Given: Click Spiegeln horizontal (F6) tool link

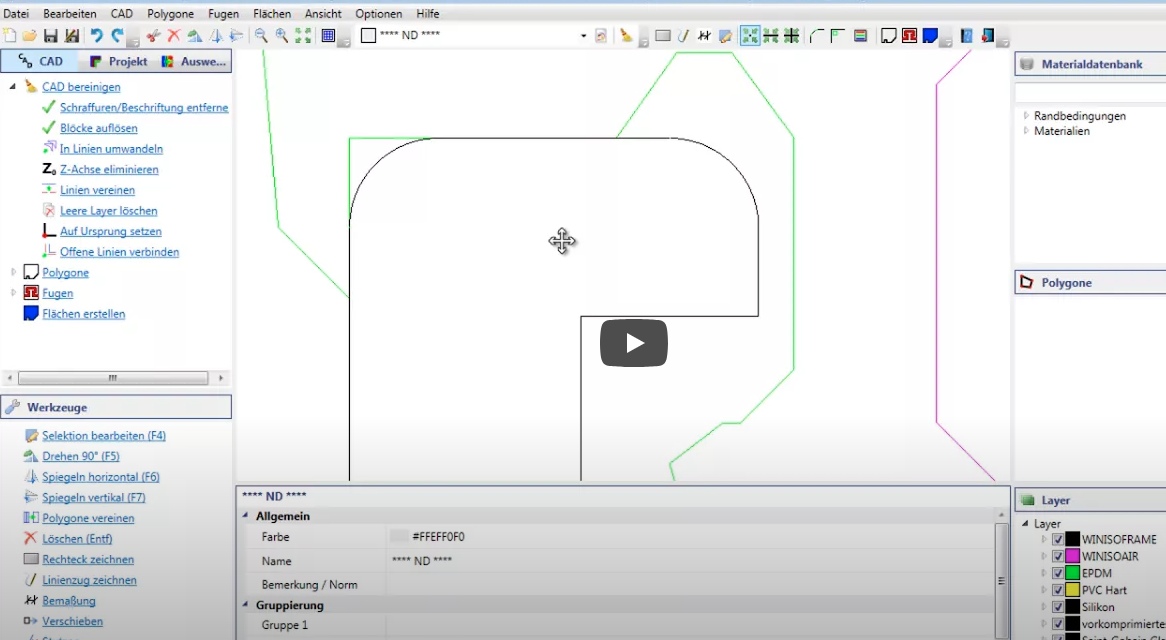Looking at the screenshot, I should coord(100,477).
